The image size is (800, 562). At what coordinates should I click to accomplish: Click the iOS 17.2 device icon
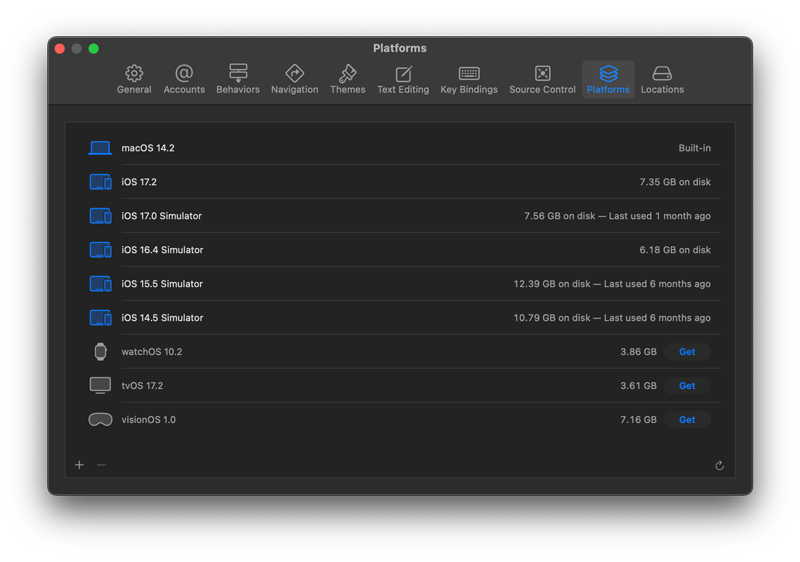101,182
